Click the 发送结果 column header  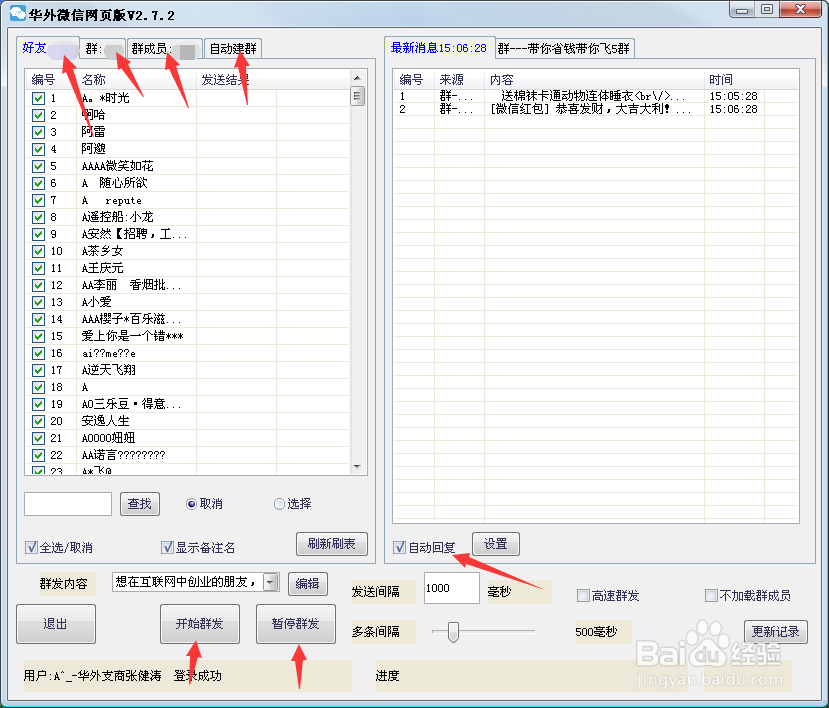point(236,79)
